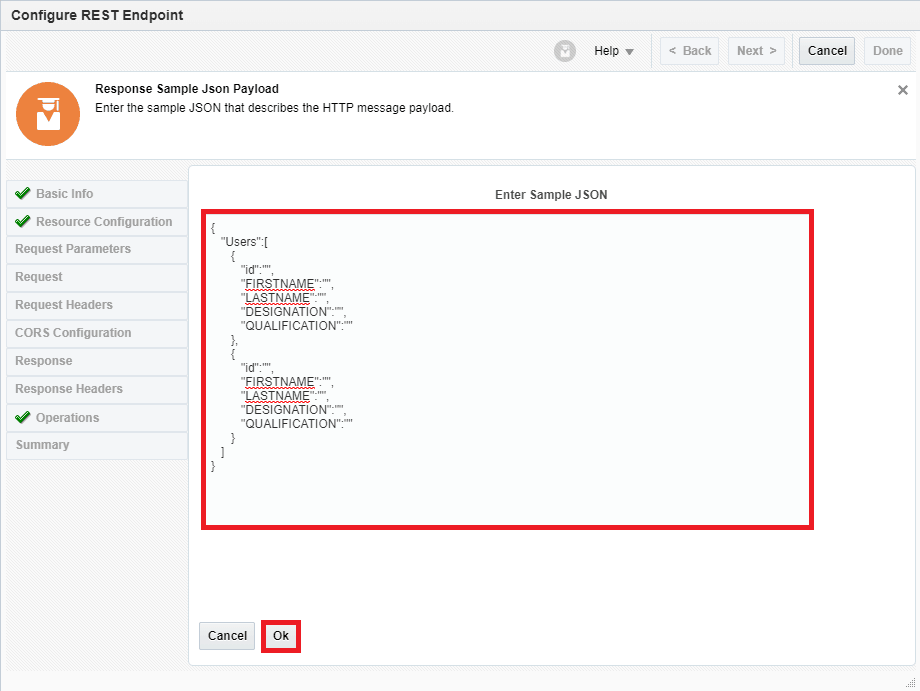Switch to the Request step
920x691 pixels.
(x=39, y=277)
